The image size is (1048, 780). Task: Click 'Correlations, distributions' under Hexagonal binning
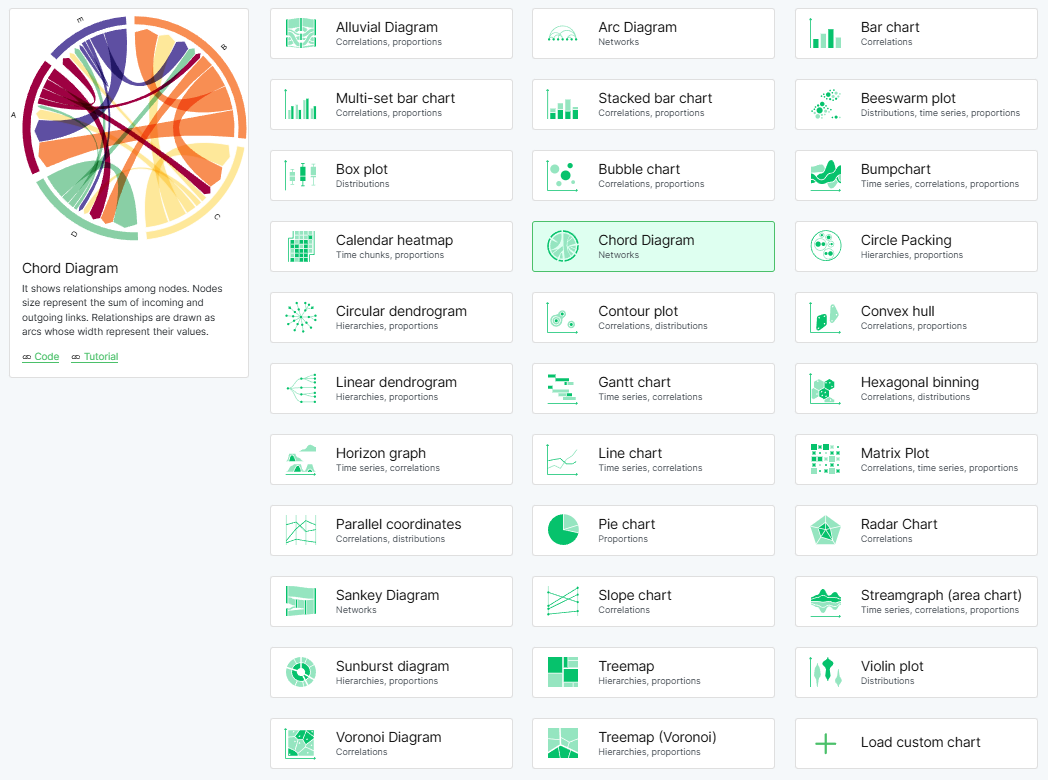[915, 397]
